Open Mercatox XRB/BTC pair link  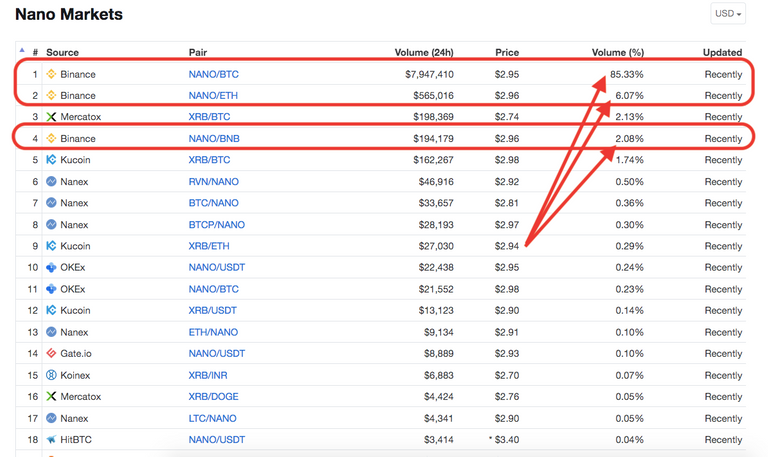point(209,117)
